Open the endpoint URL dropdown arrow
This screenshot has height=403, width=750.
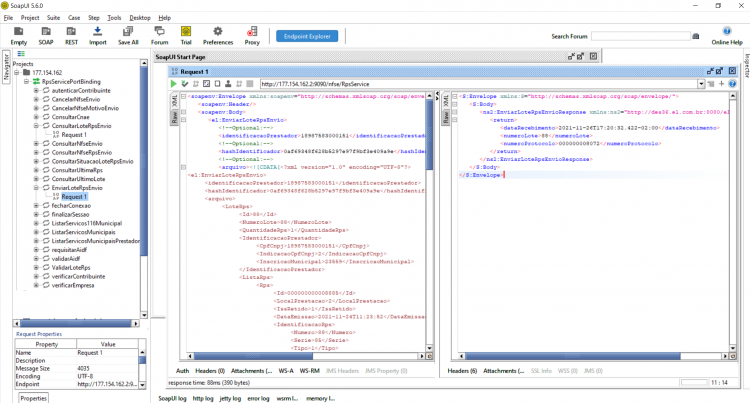click(x=701, y=84)
